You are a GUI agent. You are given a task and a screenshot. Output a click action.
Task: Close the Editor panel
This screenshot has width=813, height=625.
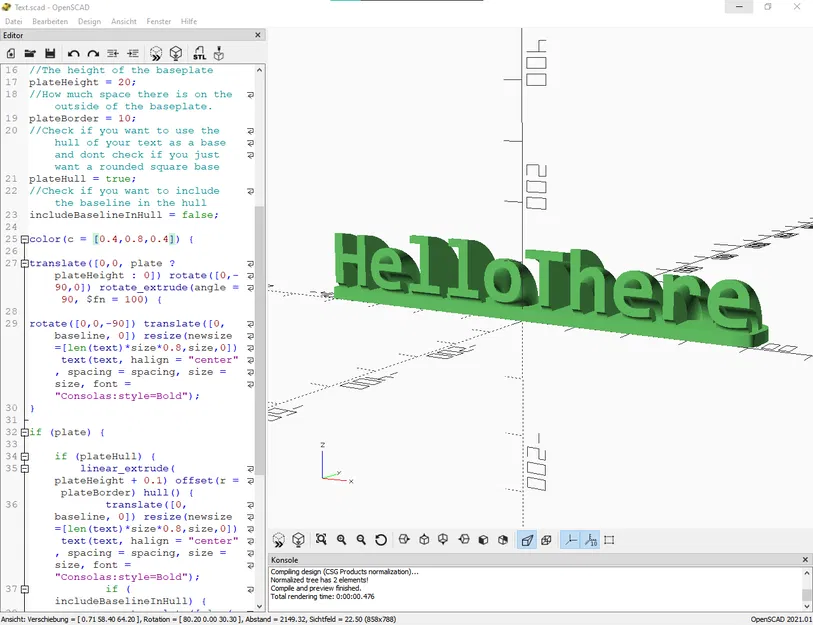256,35
